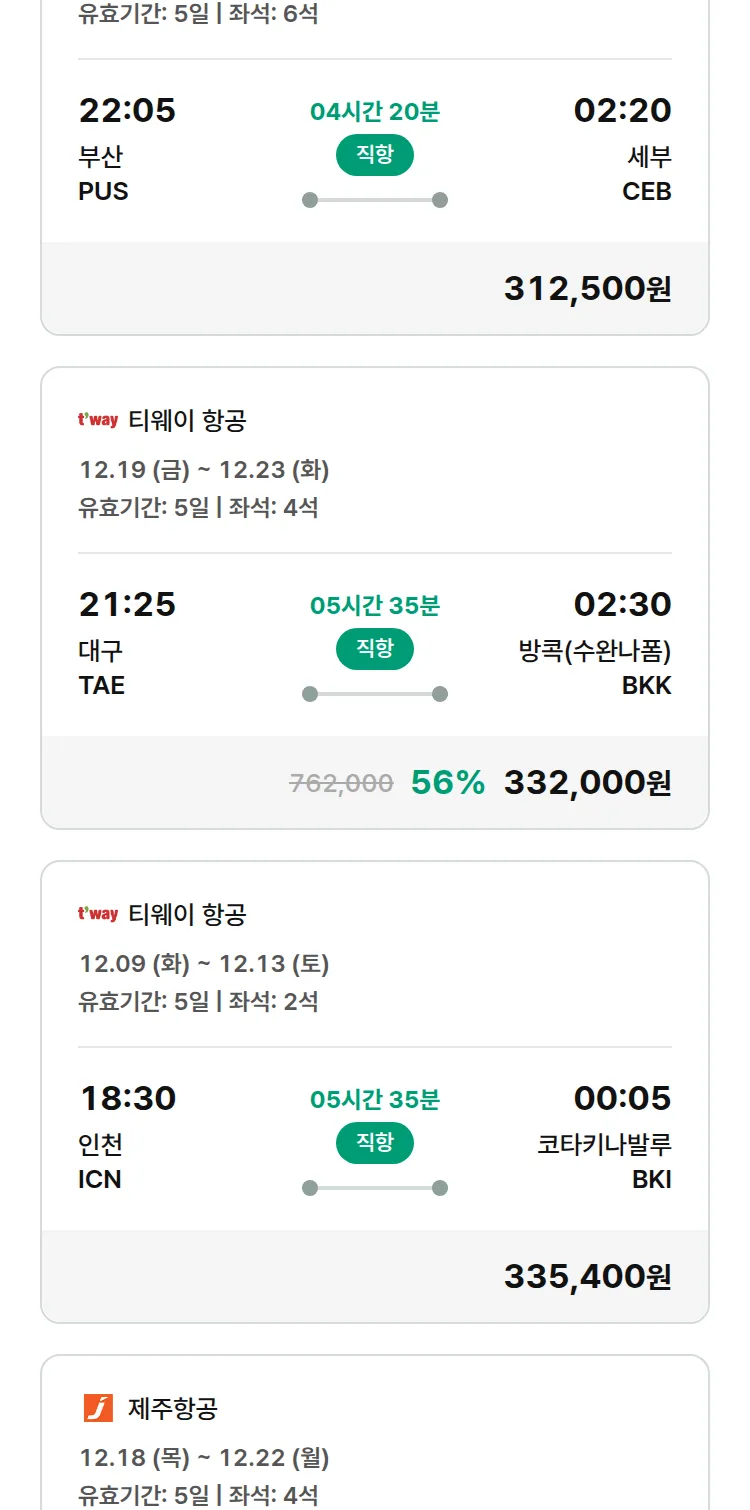Tap 직항 badge on the Incheon–Kota Kinabalu flight
The height and width of the screenshot is (1510, 750).
tap(374, 1143)
